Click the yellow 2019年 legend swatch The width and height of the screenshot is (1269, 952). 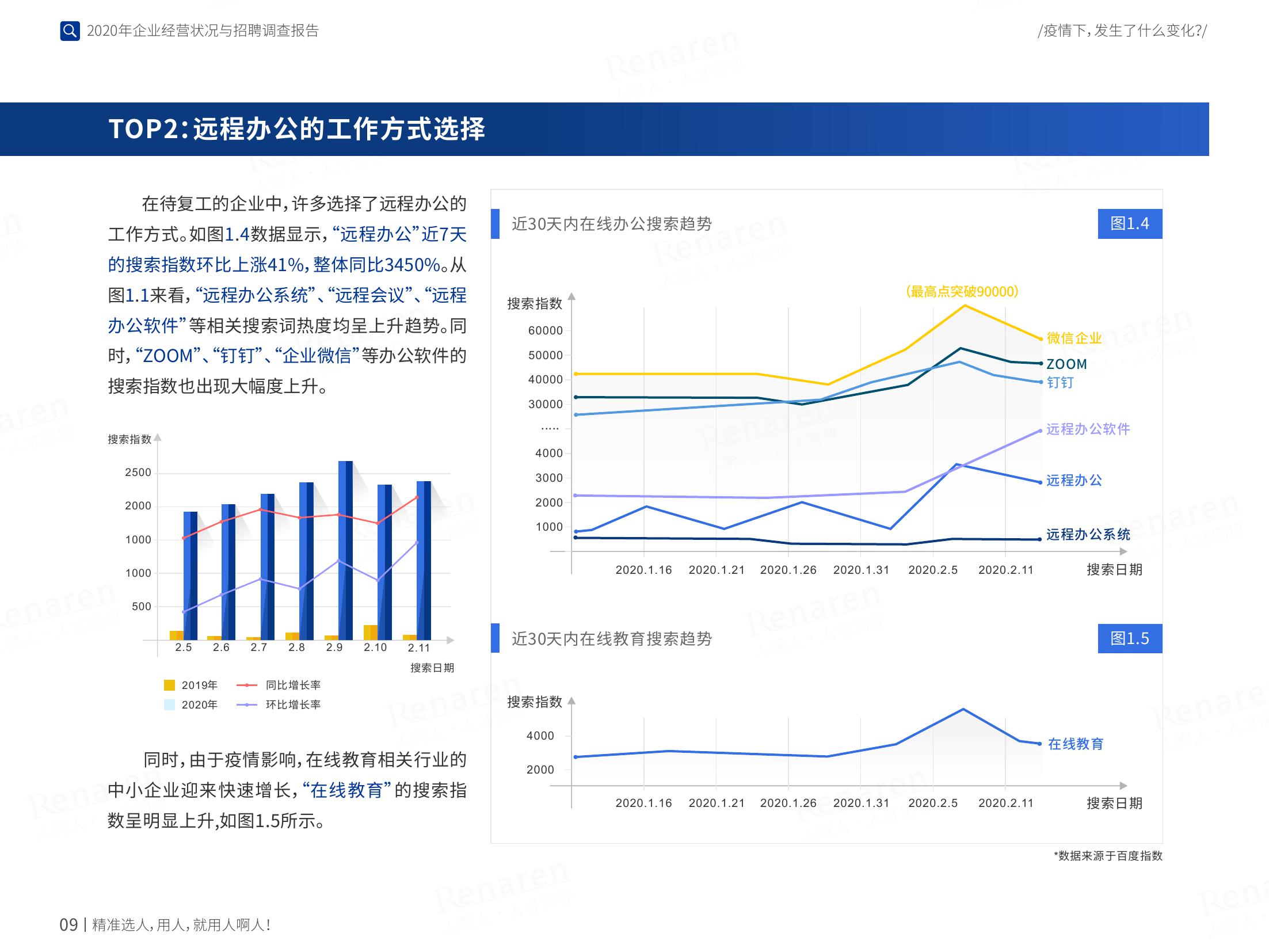tap(169, 685)
